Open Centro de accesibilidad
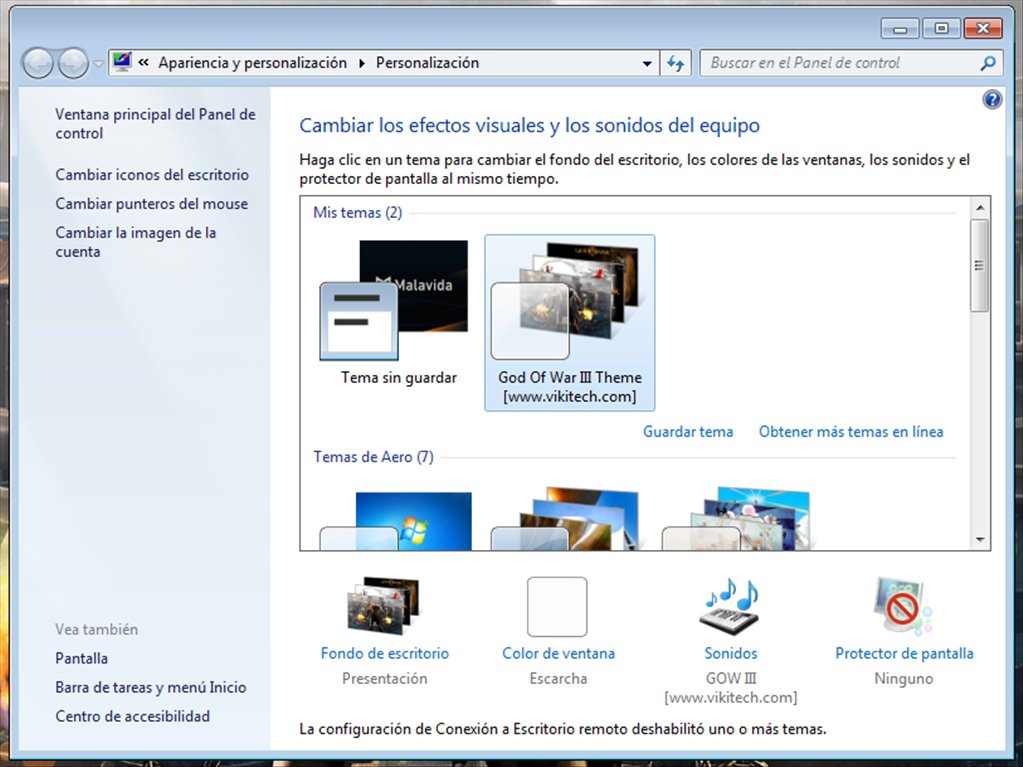1023x767 pixels. coord(132,716)
